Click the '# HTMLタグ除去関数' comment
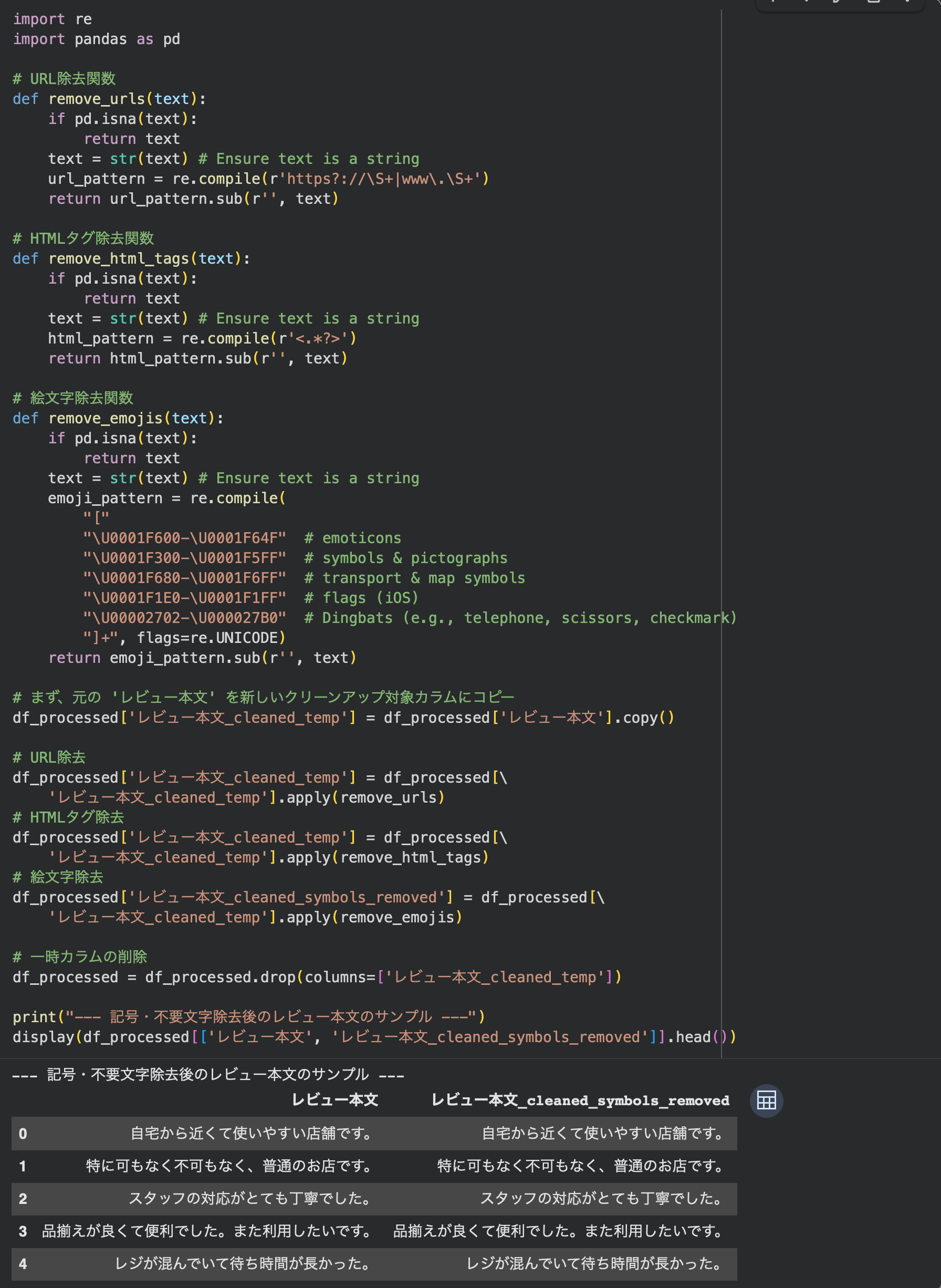Screen dimensions: 941x1288 tap(83, 238)
